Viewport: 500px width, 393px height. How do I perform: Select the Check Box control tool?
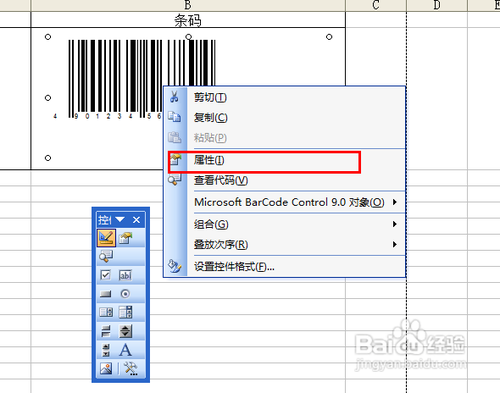(x=106, y=275)
